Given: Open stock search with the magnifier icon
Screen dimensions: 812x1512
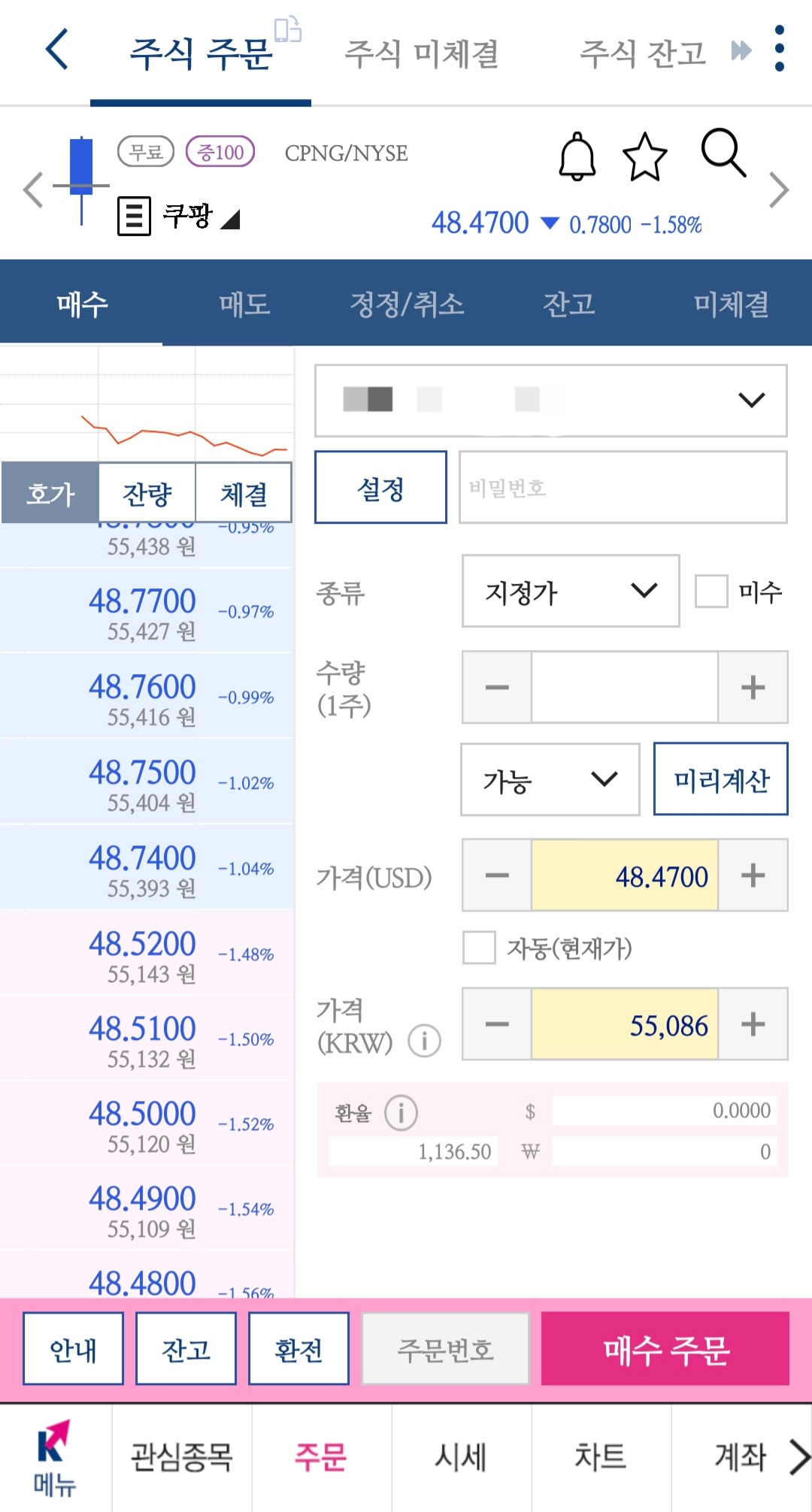Looking at the screenshot, I should coord(723,153).
